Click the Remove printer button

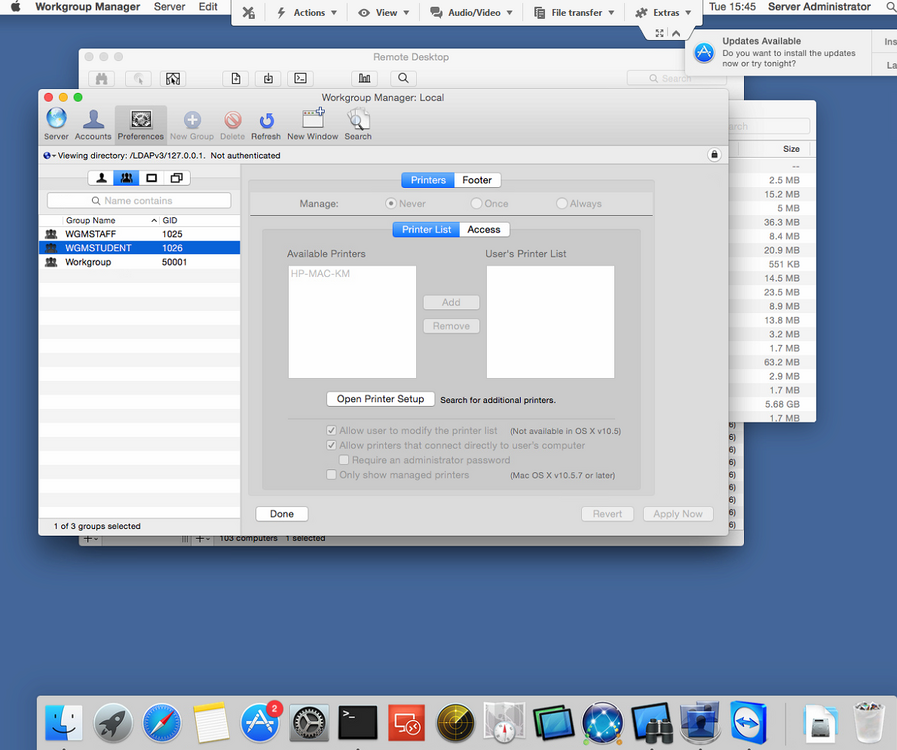[451, 326]
